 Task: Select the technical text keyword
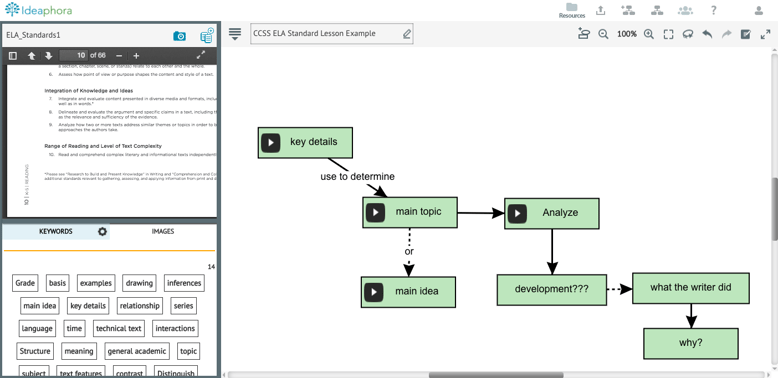coord(119,328)
